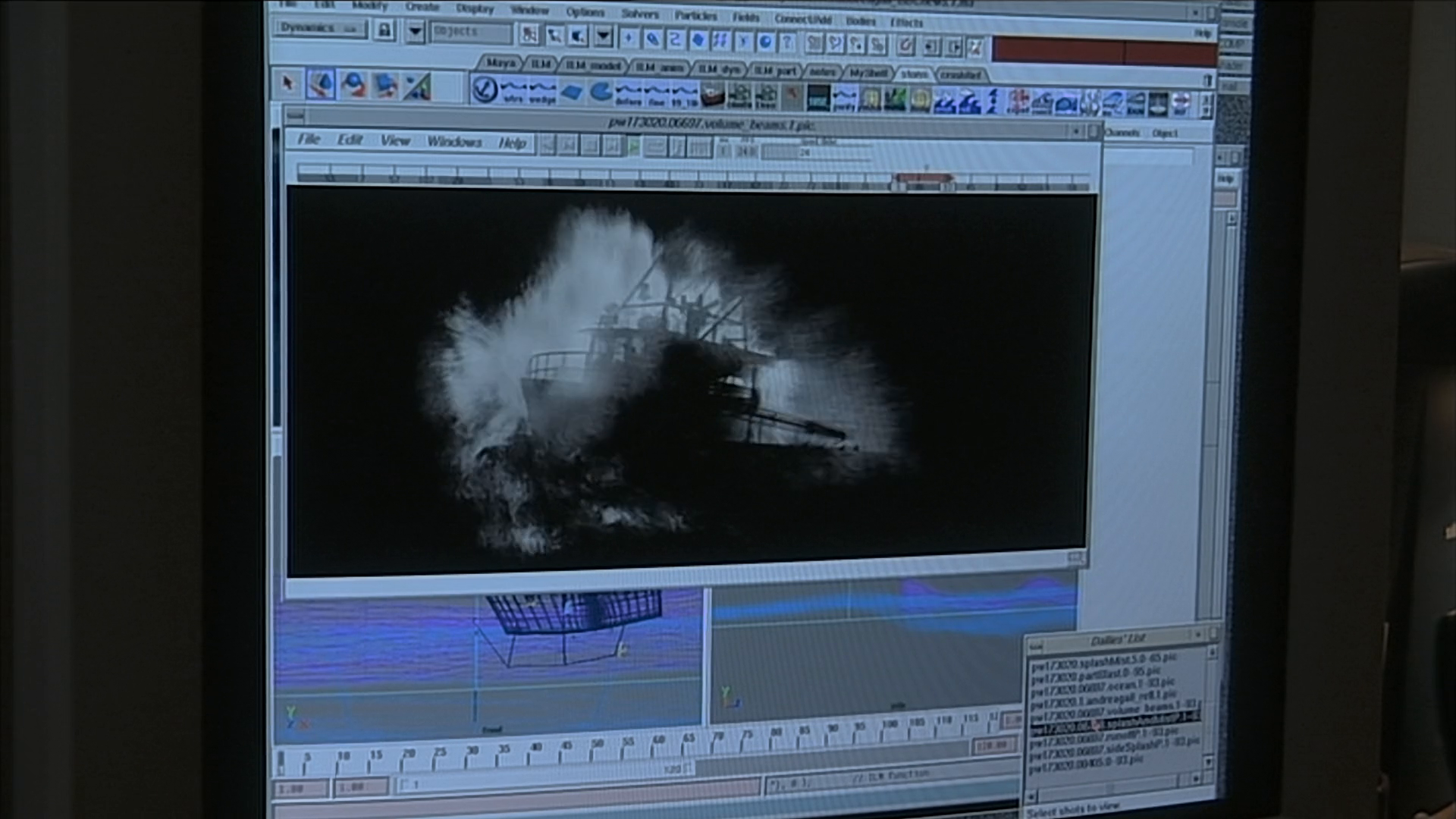Select the blue paint tool icon
This screenshot has width=1456, height=819.
point(321,85)
